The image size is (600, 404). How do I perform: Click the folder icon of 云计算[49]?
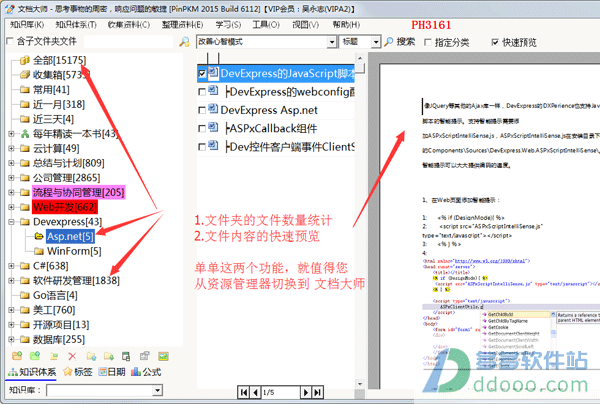pyautogui.click(x=25, y=148)
